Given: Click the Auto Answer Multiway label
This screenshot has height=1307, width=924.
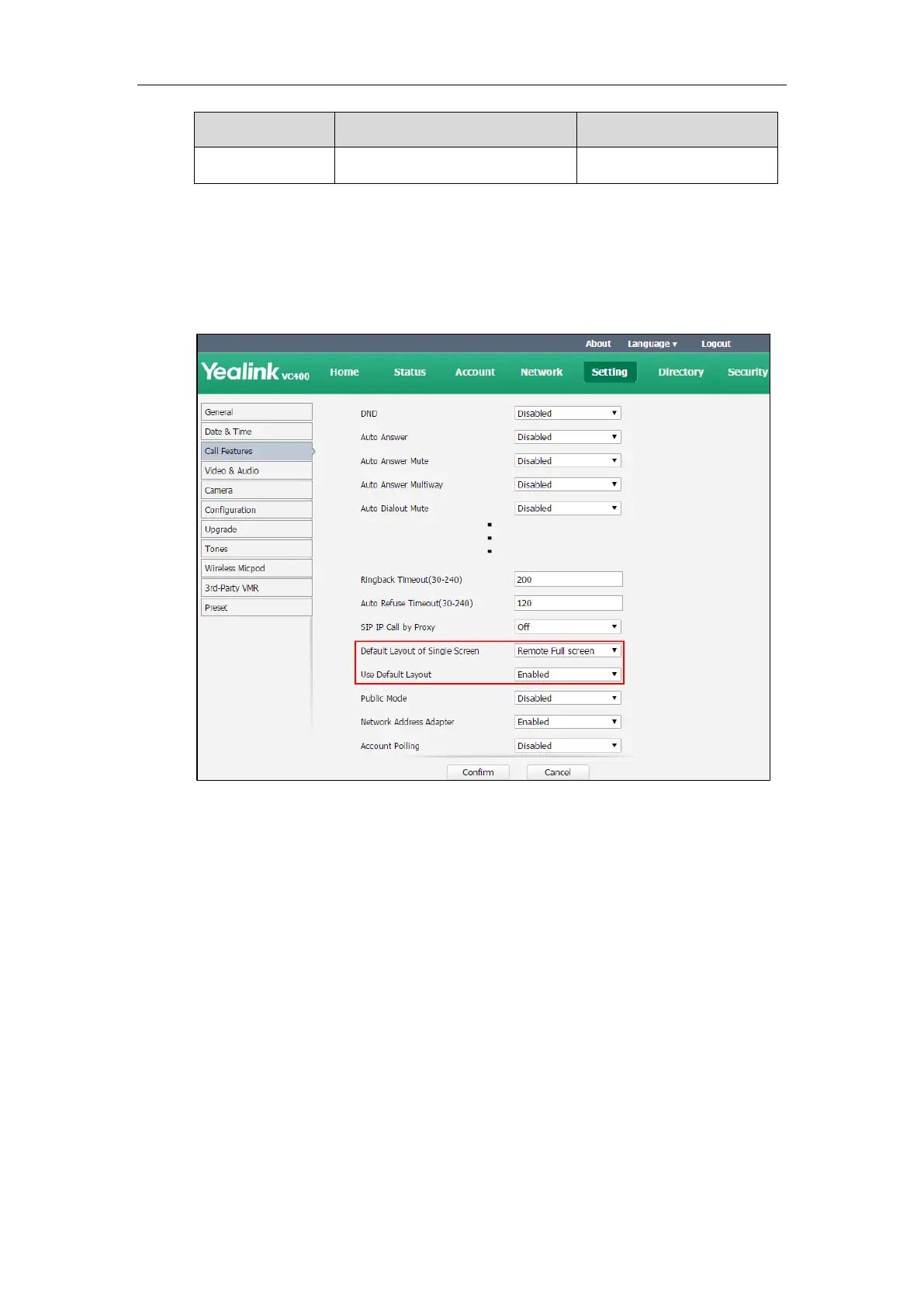Looking at the screenshot, I should coord(402,484).
